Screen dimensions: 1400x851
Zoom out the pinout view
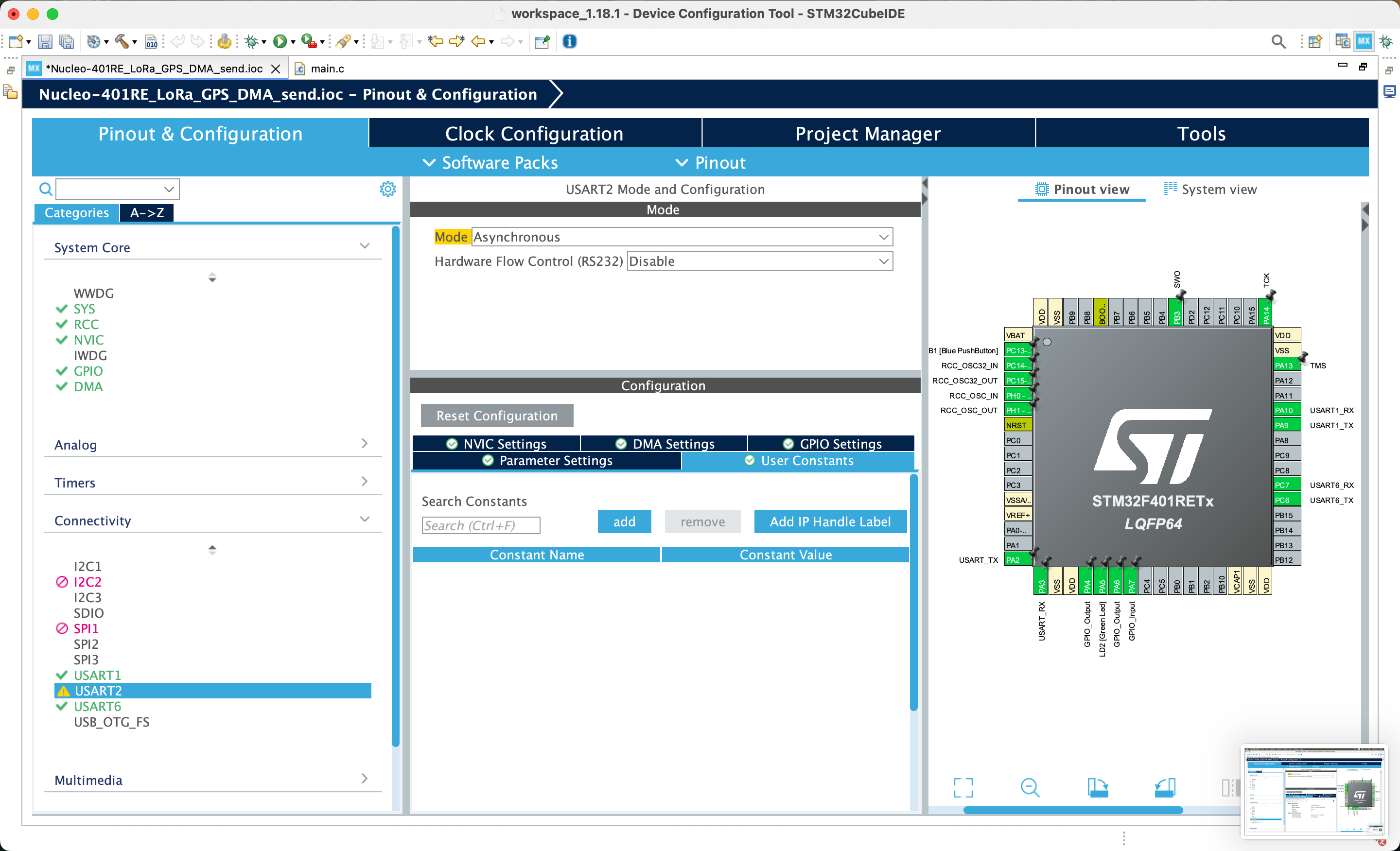[1031, 787]
